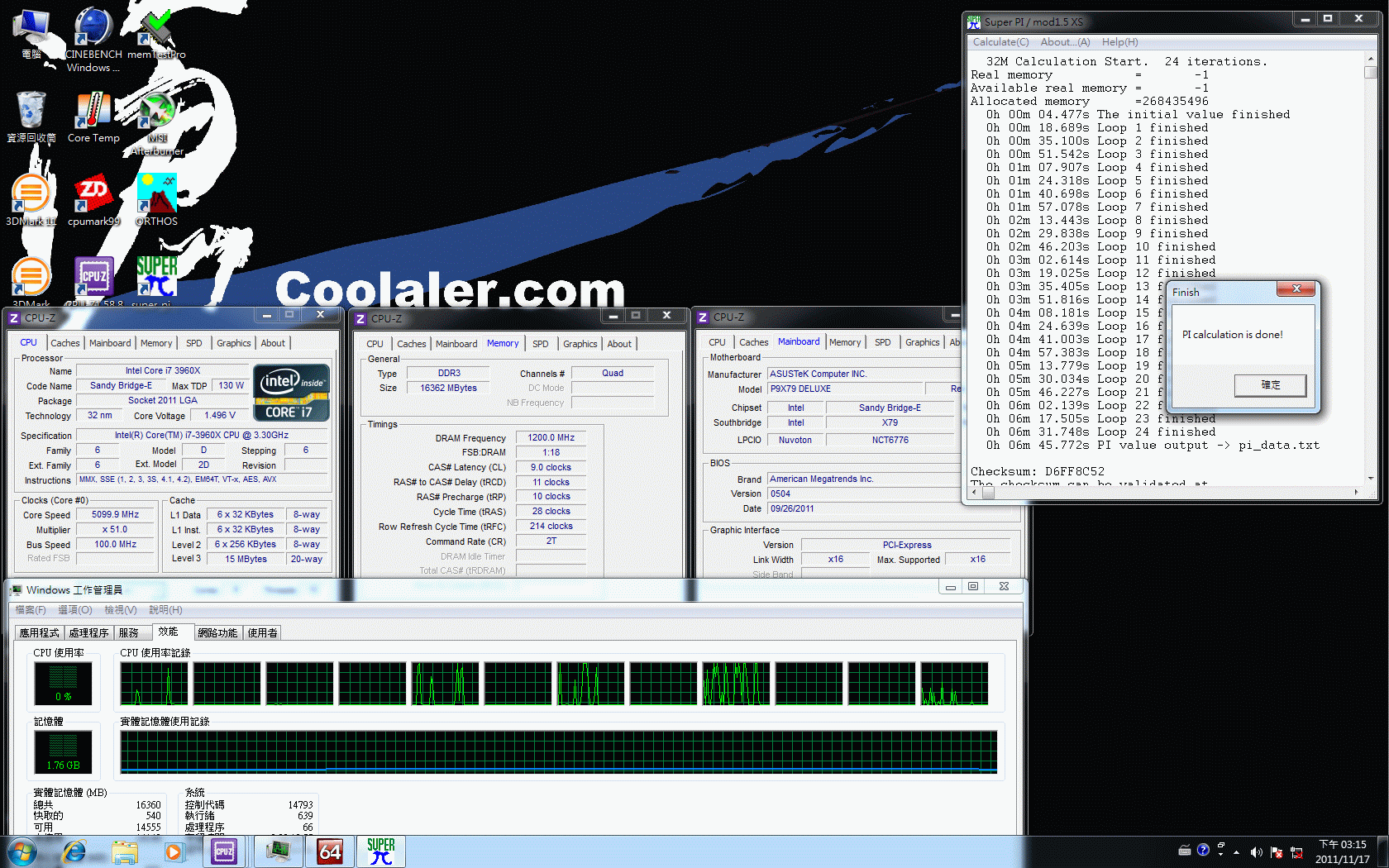Launch the CINEBENCH Windows shortcut
Image resolution: width=1389 pixels, height=868 pixels.
(x=93, y=40)
